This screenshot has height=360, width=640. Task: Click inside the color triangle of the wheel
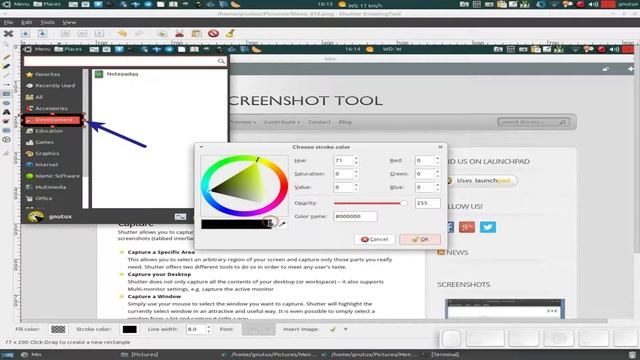click(244, 184)
